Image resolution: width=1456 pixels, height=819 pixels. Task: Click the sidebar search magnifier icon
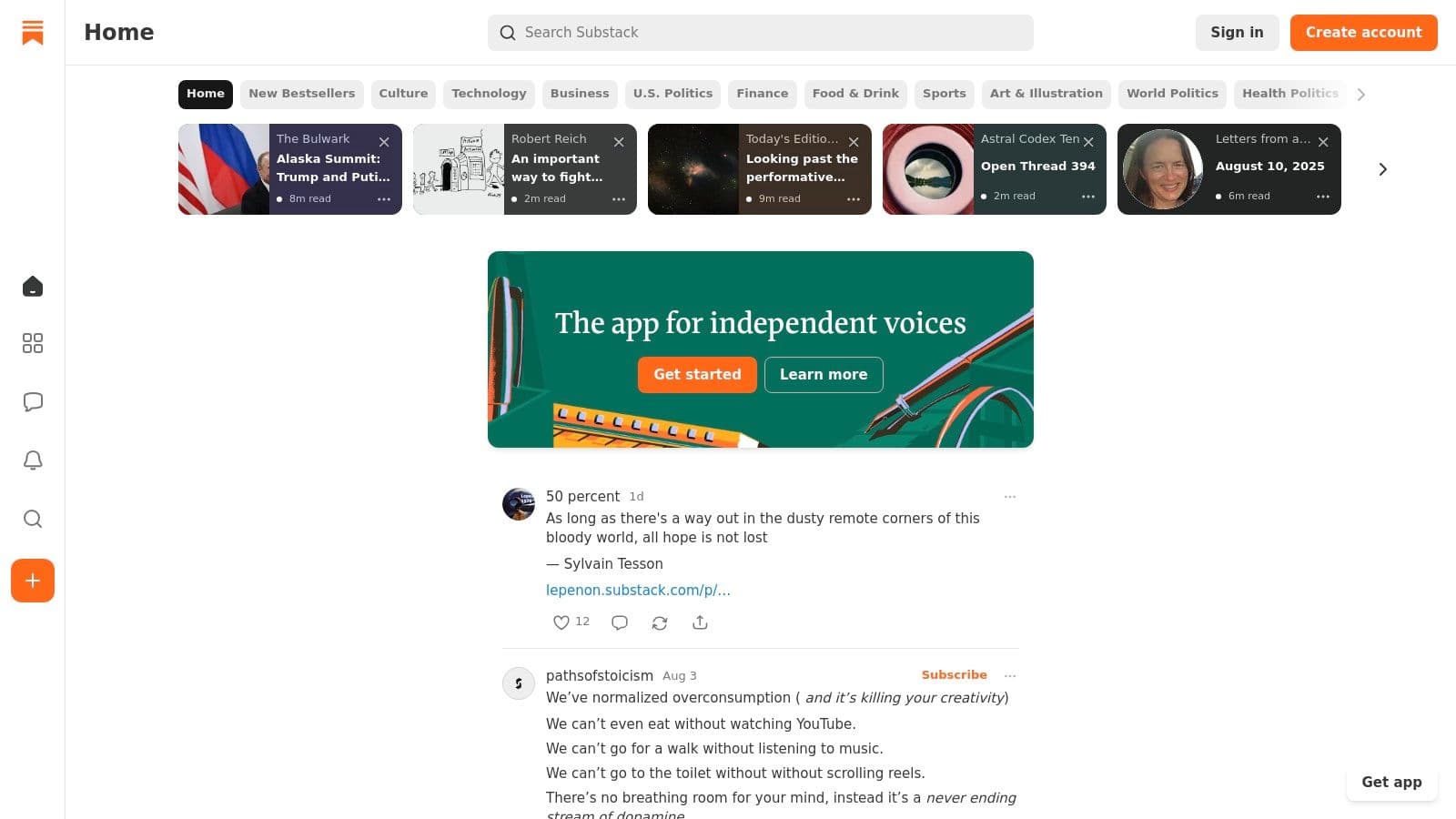33,519
